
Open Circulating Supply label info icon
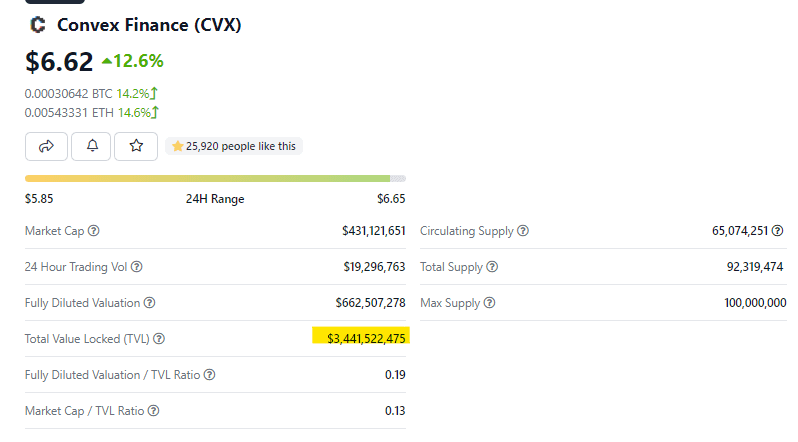(x=523, y=231)
